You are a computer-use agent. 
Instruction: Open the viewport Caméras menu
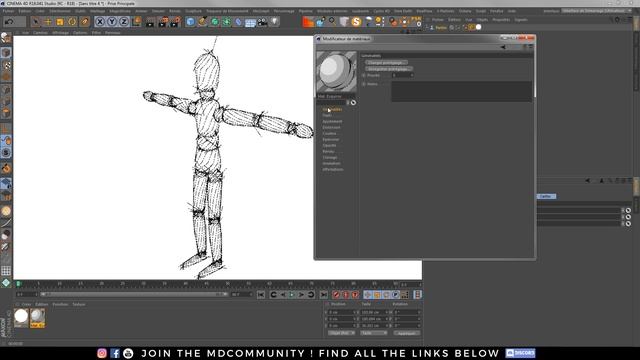pyautogui.click(x=40, y=33)
